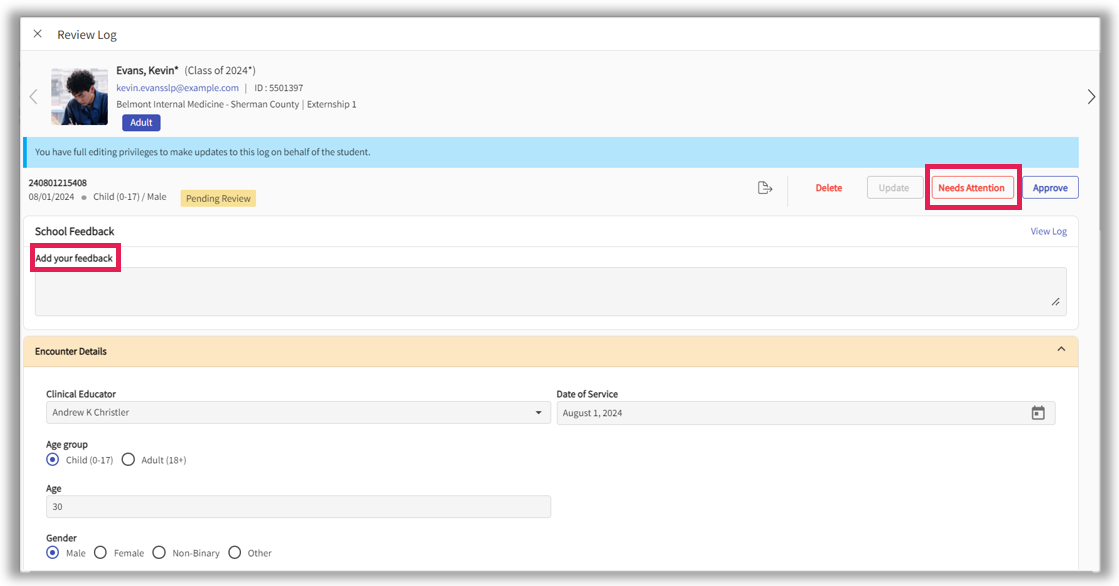
Task: Click the Evans, Kevin* student name
Action: (x=148, y=70)
